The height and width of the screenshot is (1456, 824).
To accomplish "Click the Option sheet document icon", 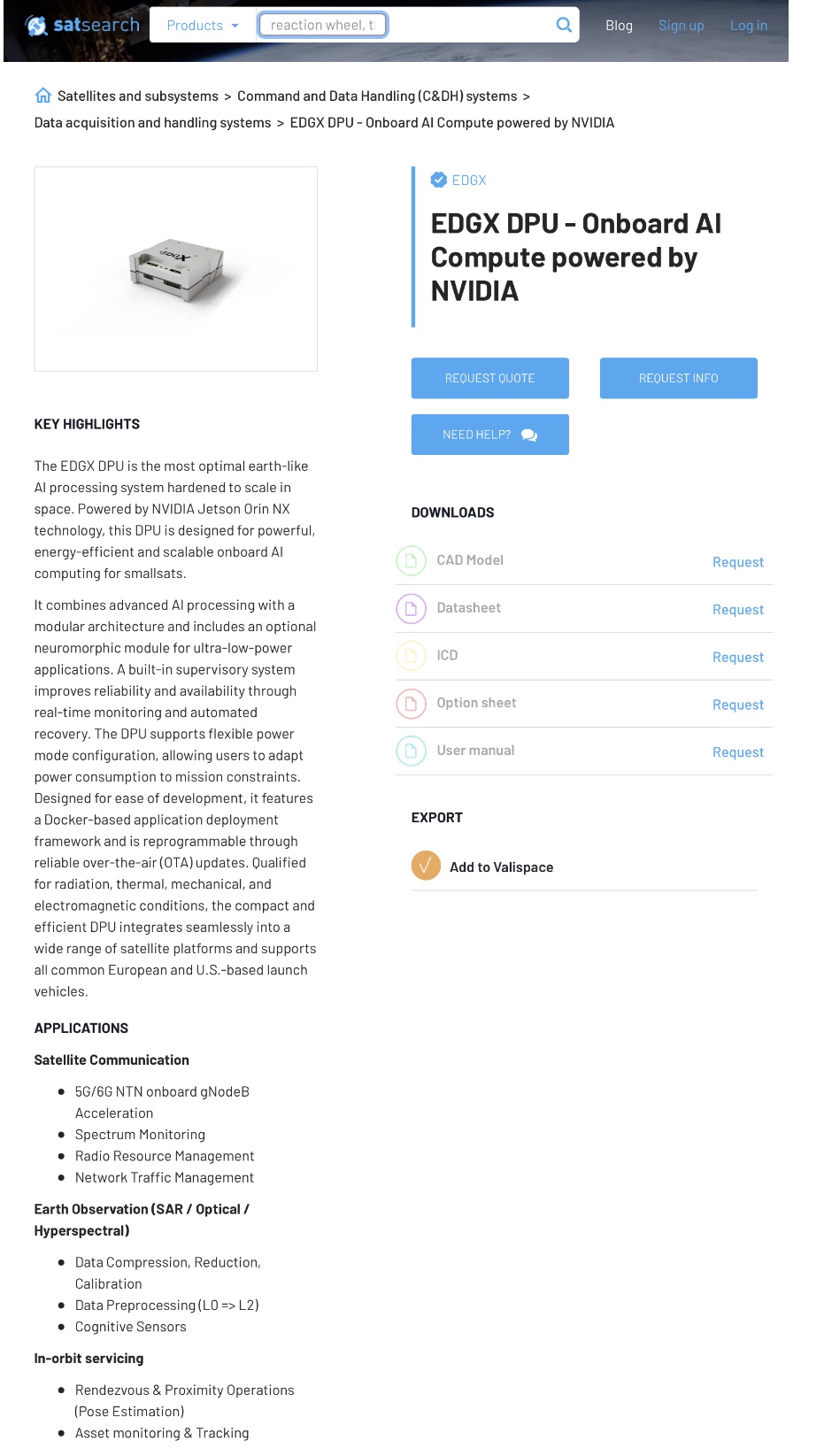I will [411, 704].
